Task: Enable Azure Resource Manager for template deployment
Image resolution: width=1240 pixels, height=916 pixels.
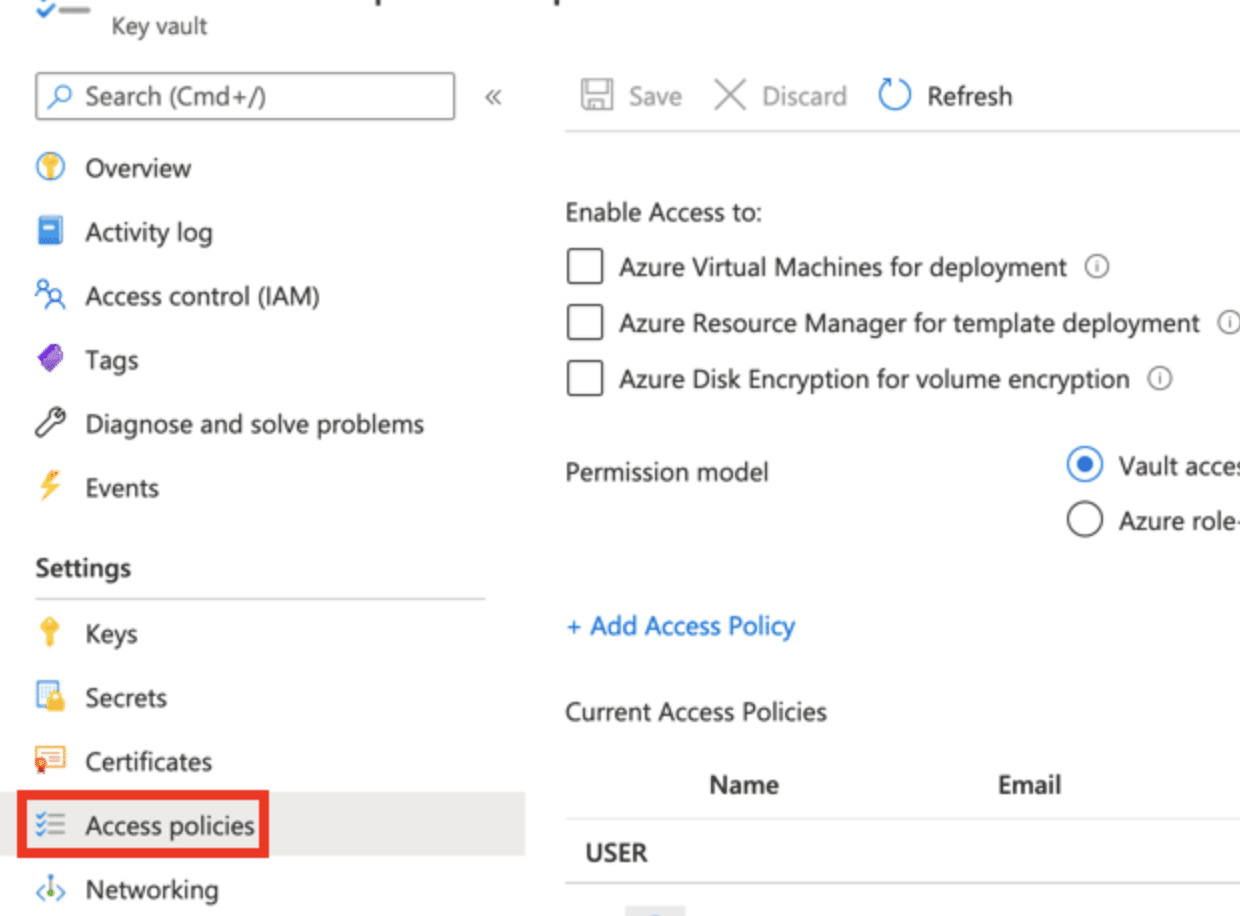Action: [x=584, y=322]
